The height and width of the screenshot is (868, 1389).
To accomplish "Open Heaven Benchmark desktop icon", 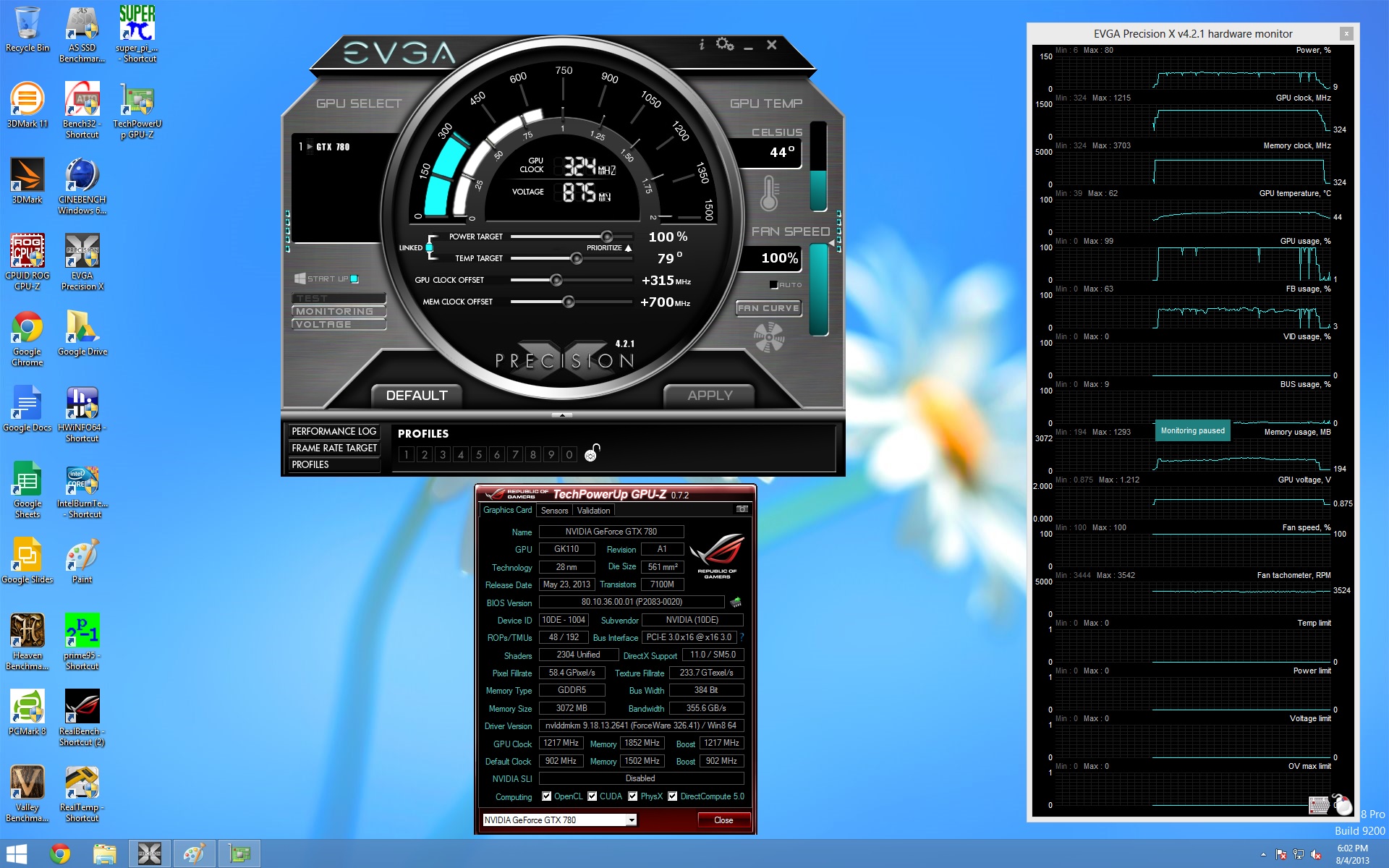I will [27, 642].
